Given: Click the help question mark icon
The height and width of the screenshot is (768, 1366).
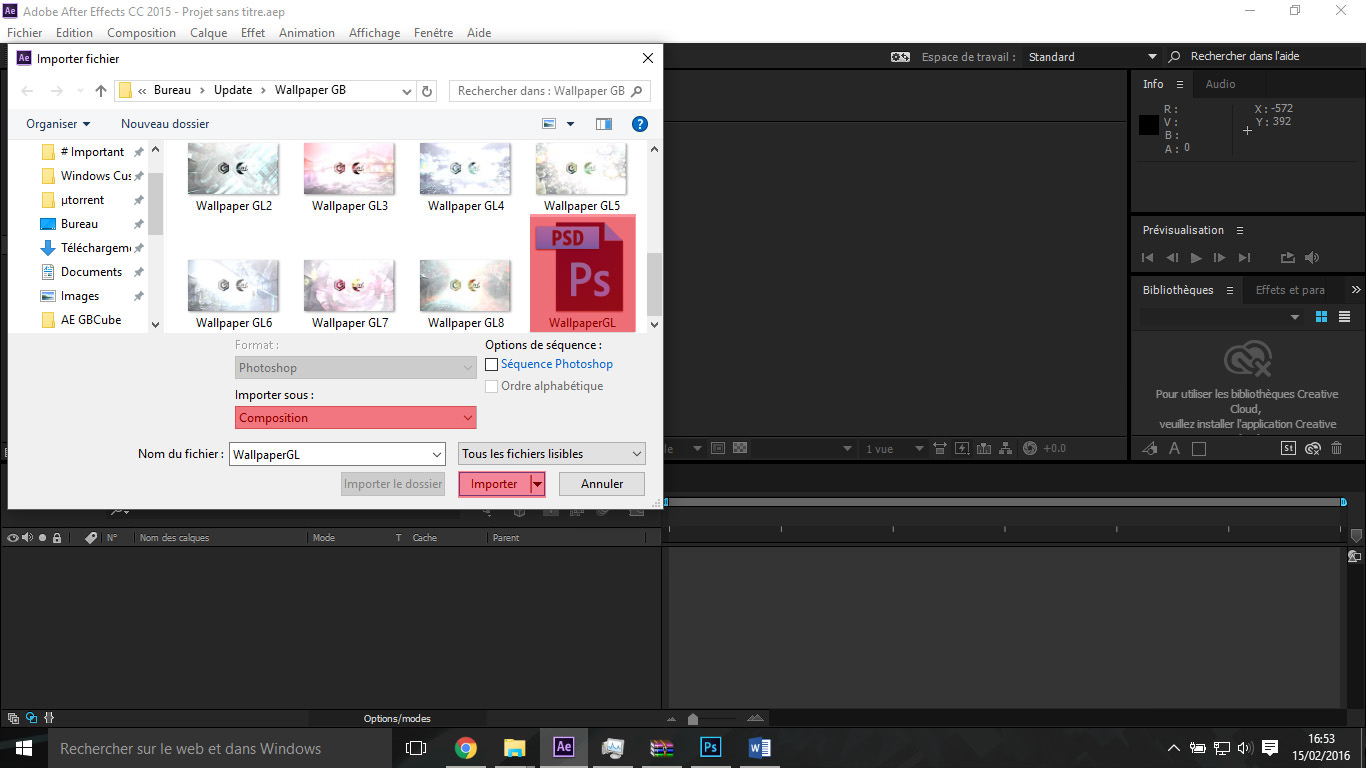Looking at the screenshot, I should pos(640,124).
